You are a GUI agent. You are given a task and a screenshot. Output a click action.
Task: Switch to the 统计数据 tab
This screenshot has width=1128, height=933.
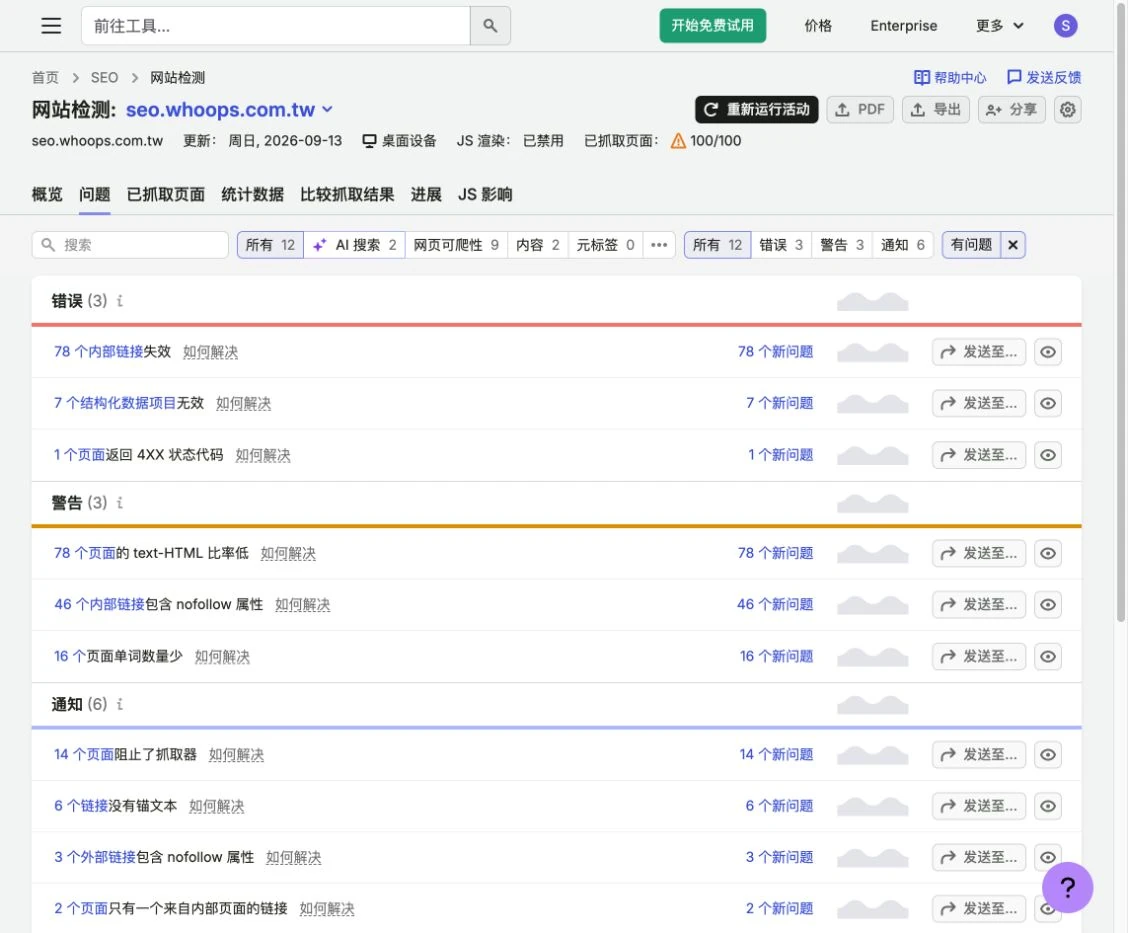(x=253, y=194)
